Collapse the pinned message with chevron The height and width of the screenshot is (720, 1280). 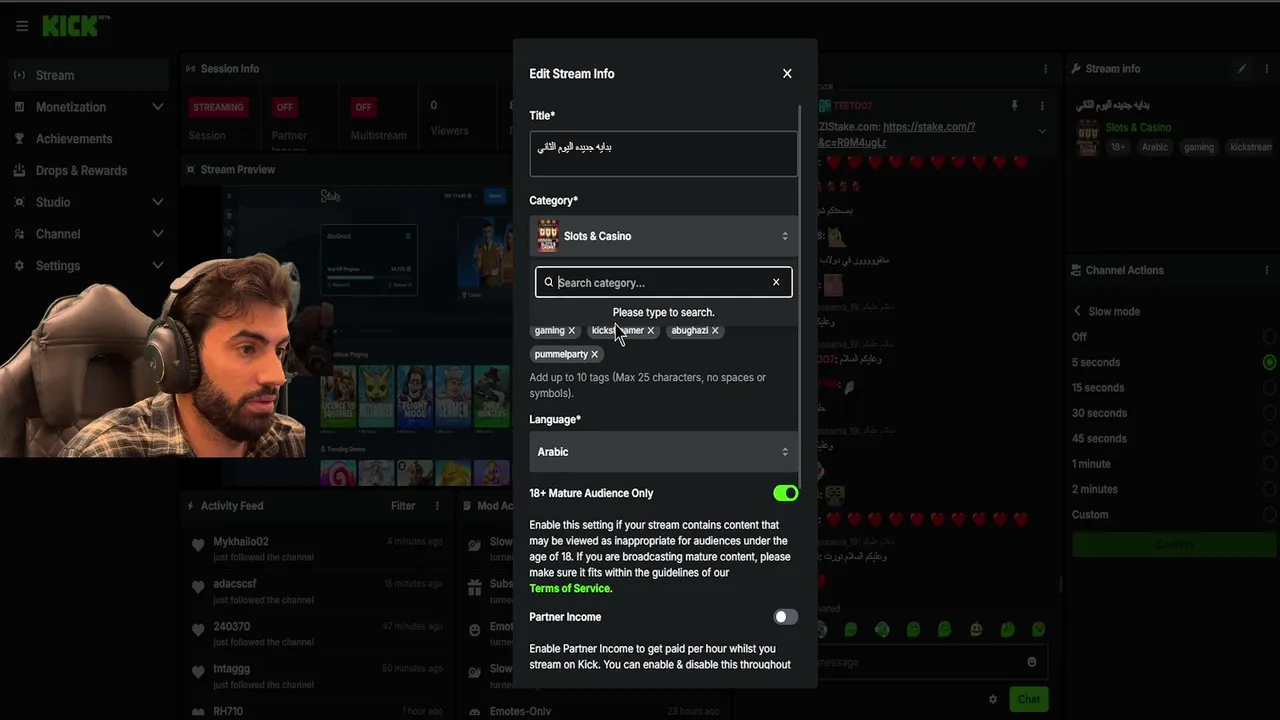click(x=1042, y=131)
